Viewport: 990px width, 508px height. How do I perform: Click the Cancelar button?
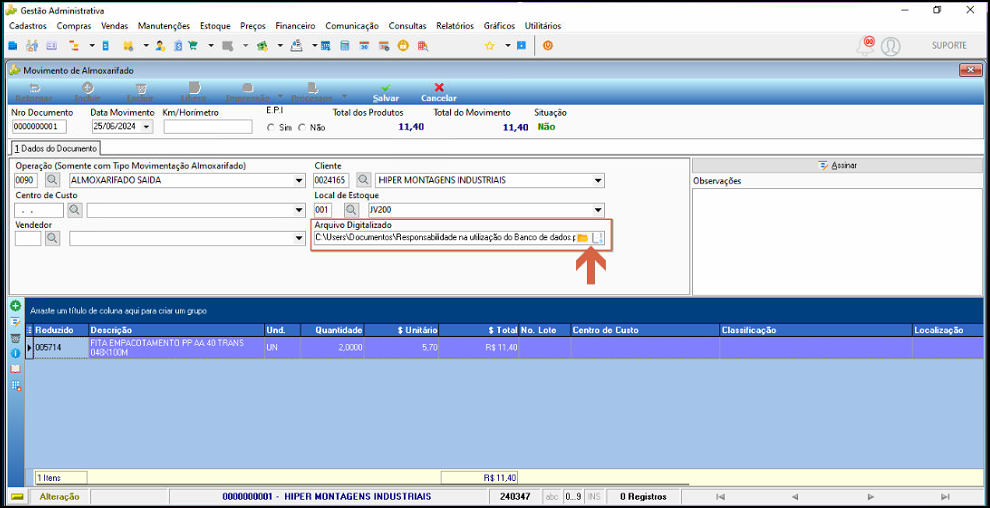pos(439,92)
